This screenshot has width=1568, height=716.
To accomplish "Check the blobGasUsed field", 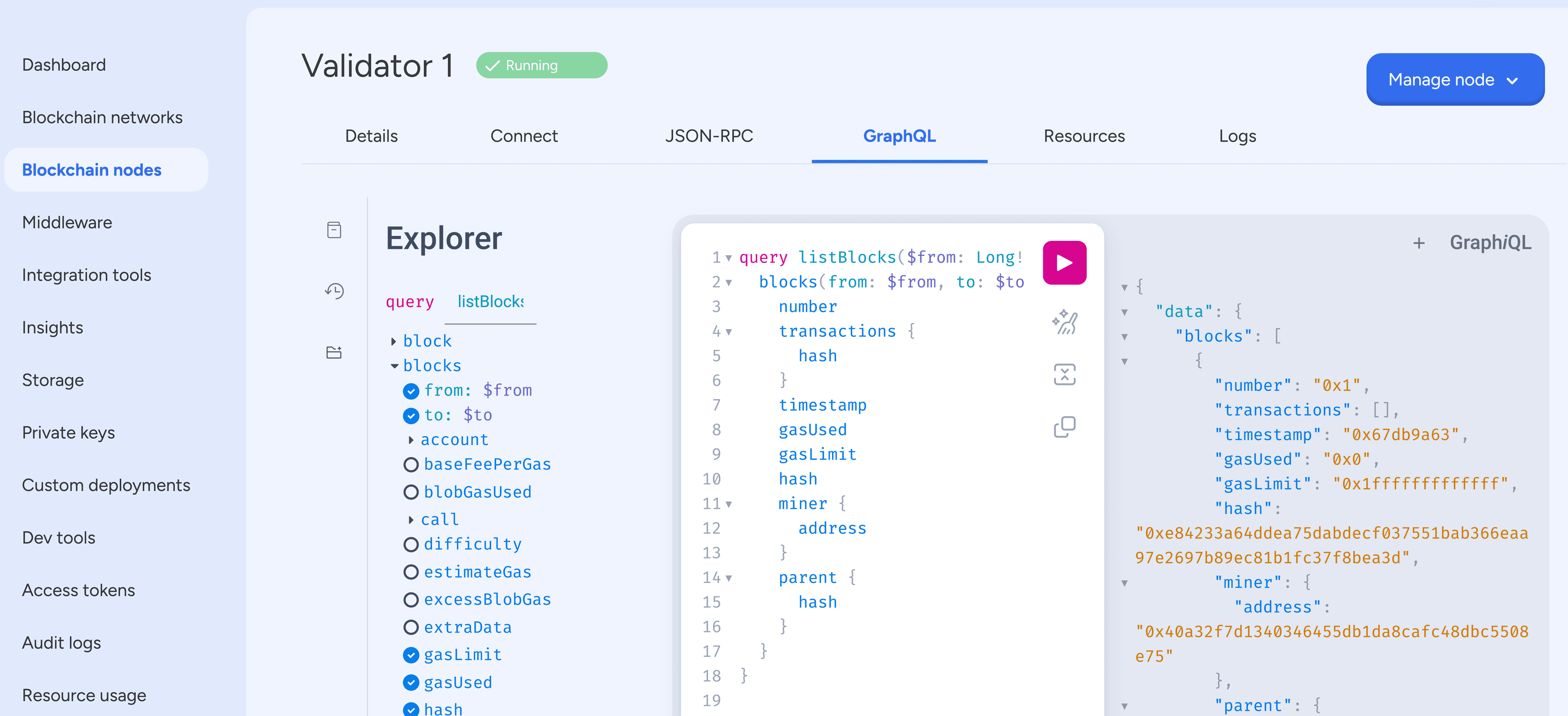I will (x=411, y=492).
